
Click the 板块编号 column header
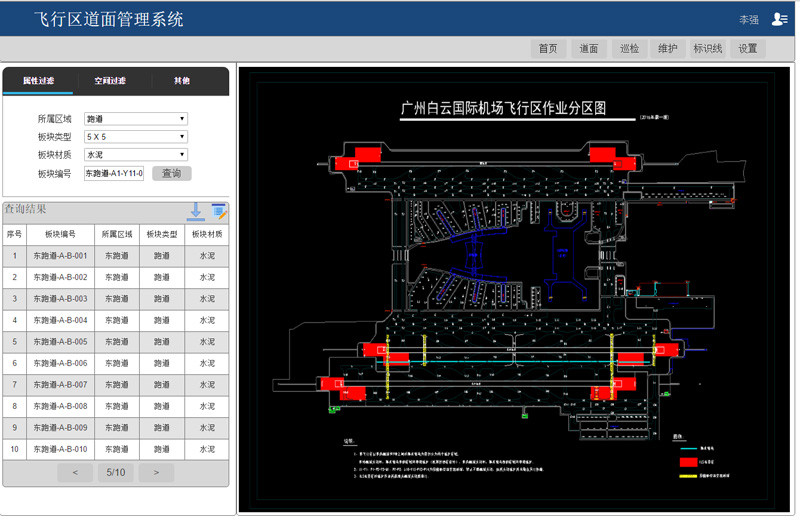pos(60,234)
